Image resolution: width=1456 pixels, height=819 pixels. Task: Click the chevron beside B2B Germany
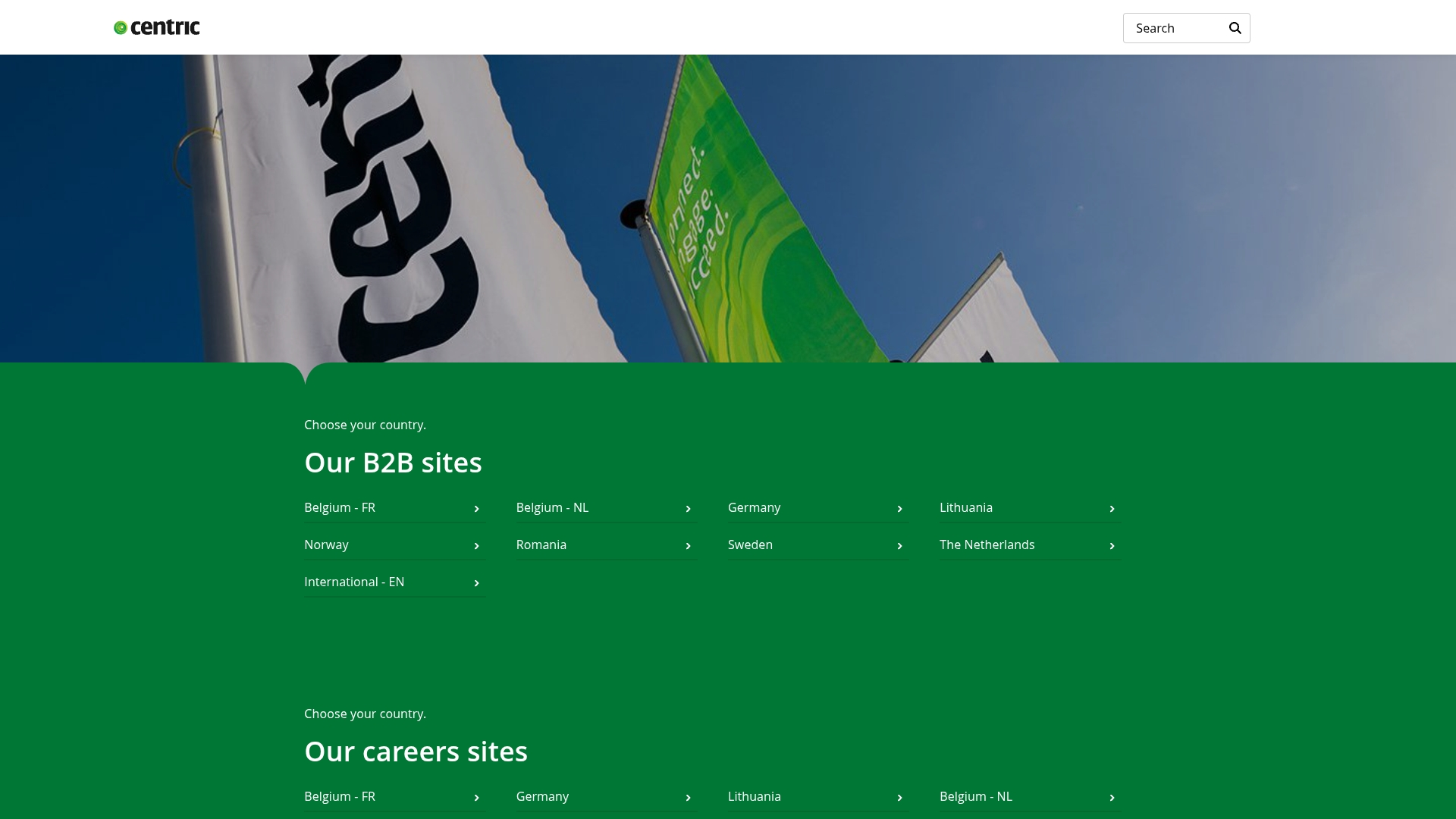tap(899, 509)
